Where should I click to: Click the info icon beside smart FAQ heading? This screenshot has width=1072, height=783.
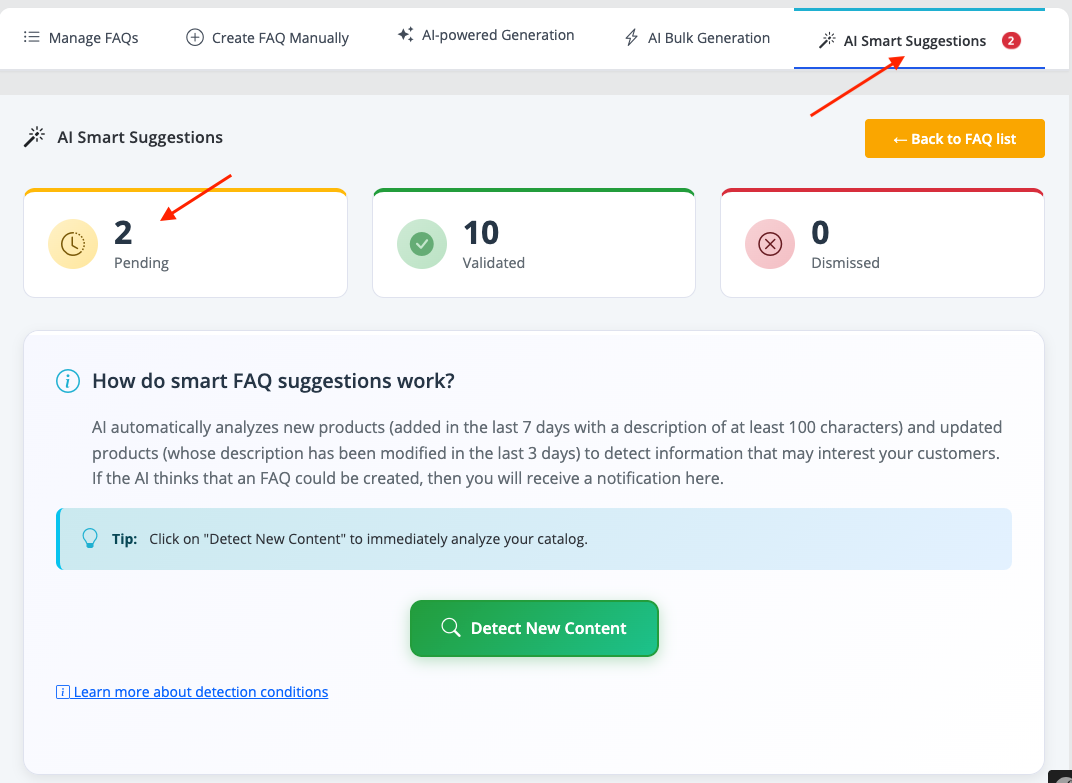coord(68,381)
